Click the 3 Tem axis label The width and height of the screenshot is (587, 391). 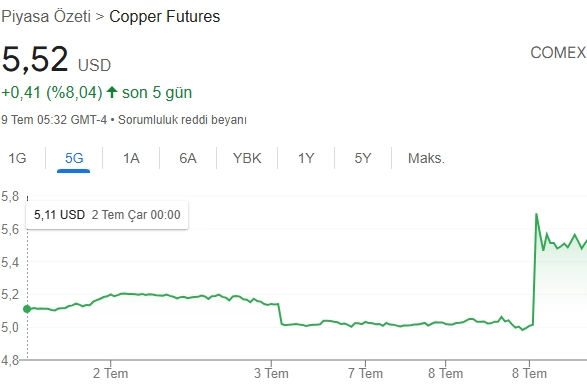pyautogui.click(x=271, y=373)
